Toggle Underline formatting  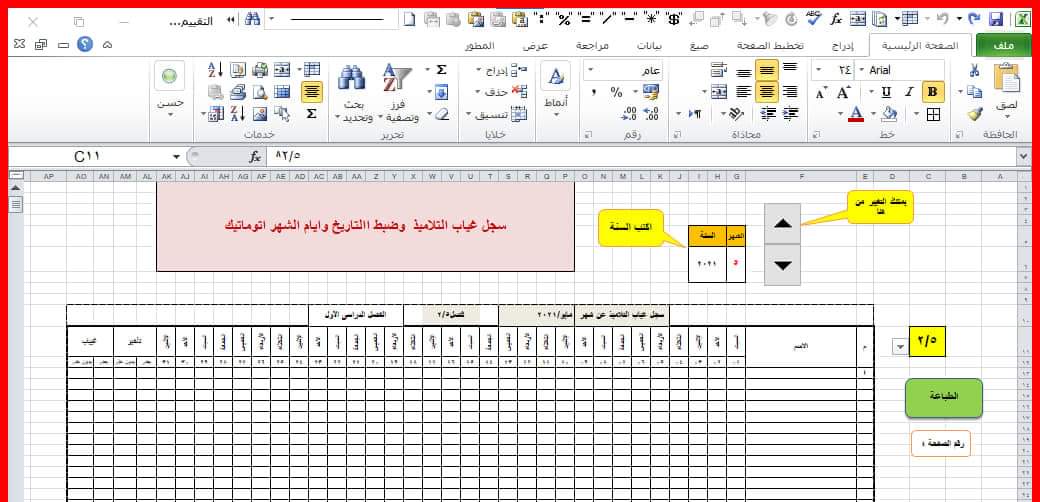(x=886, y=92)
